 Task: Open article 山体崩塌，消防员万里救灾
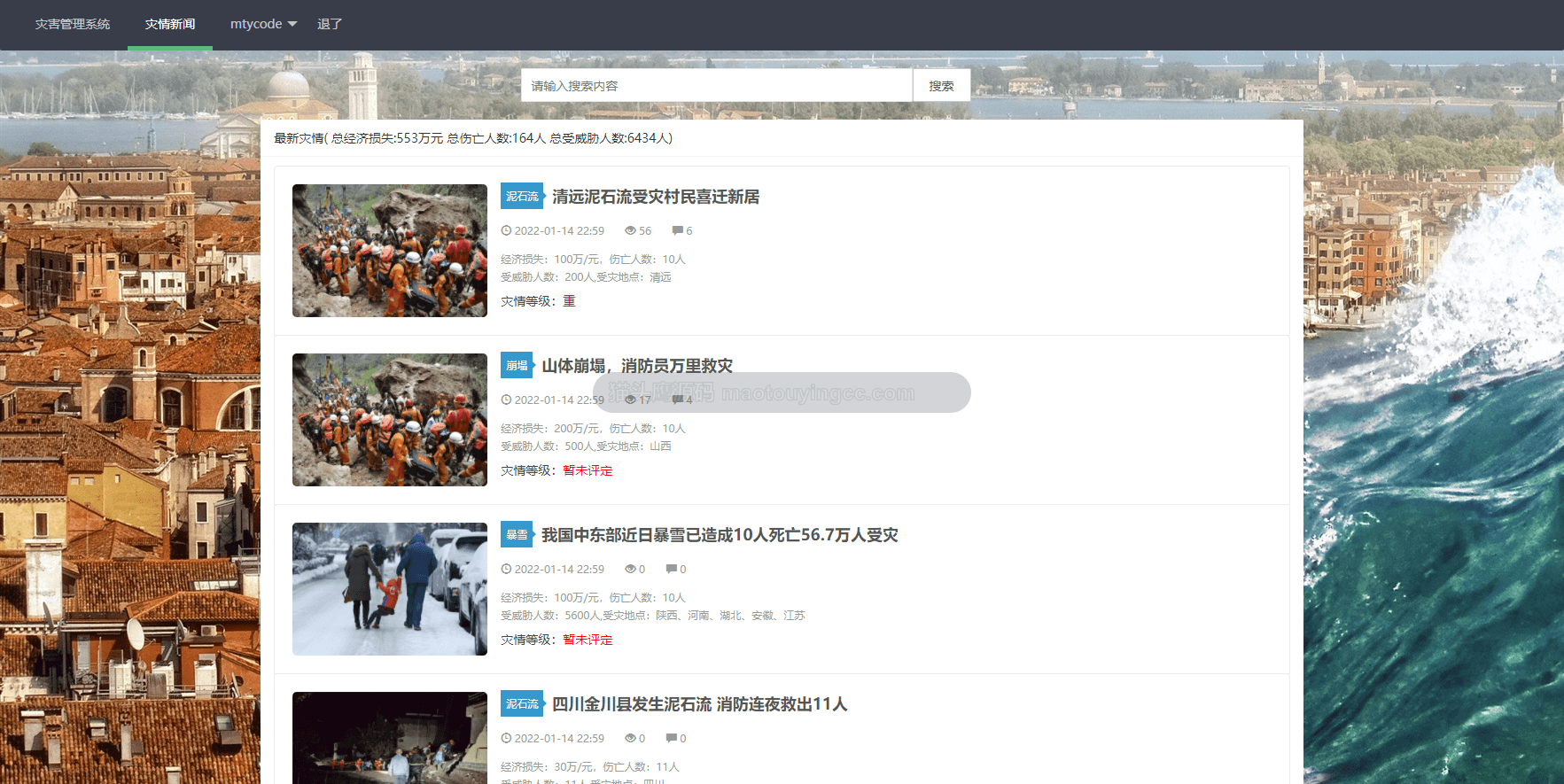coord(637,366)
